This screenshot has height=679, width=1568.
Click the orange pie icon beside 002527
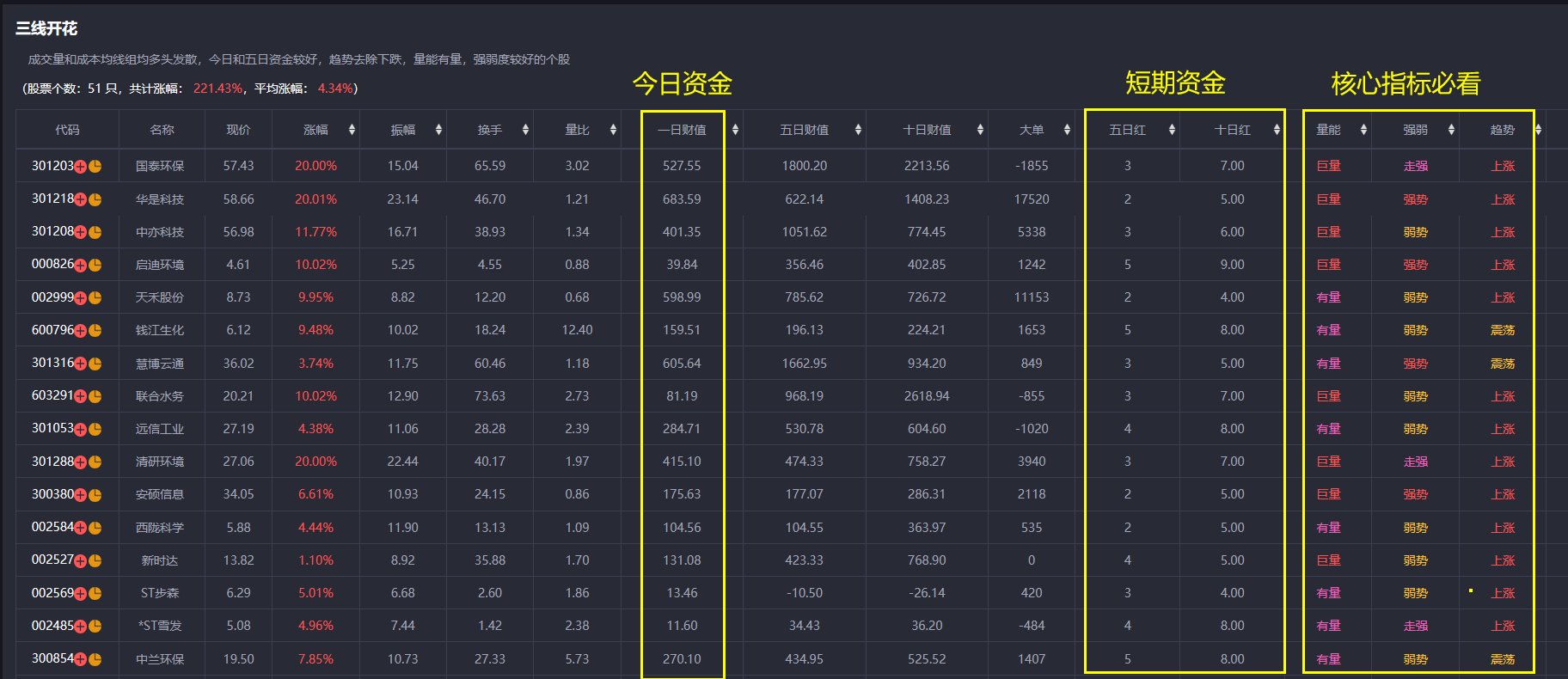coord(95,560)
